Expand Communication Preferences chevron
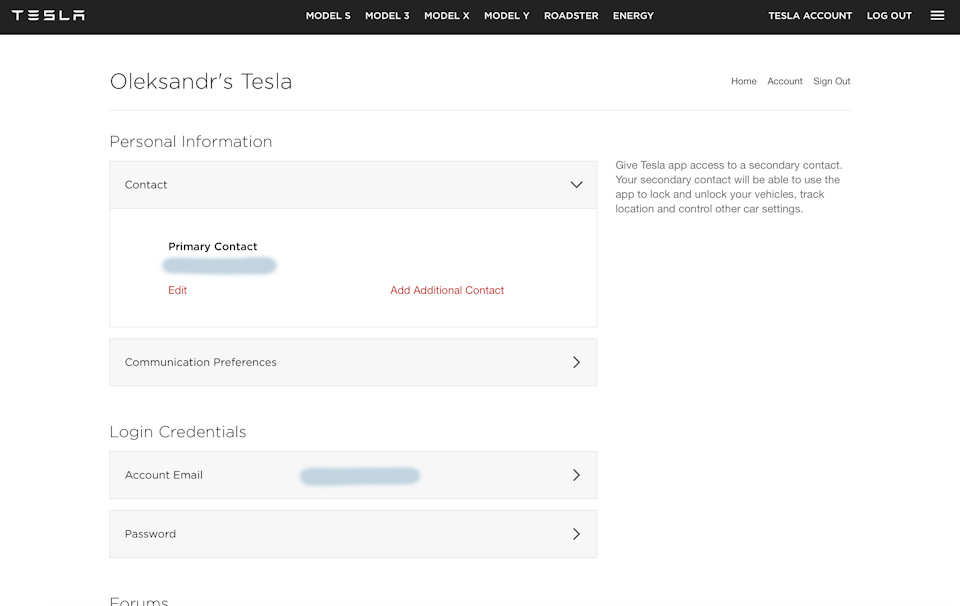Viewport: 960px width, 606px height. point(576,362)
